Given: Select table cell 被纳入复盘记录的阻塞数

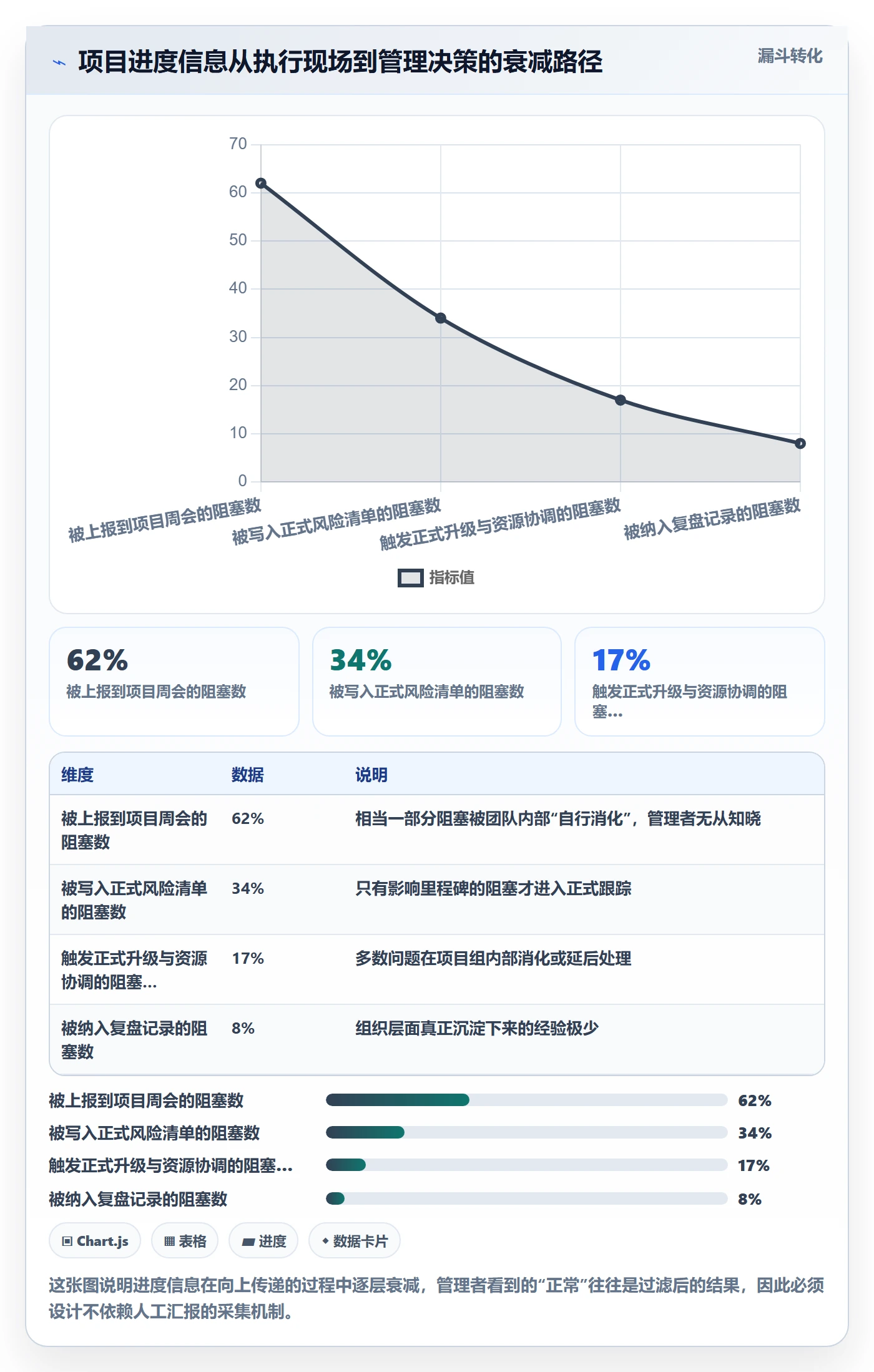Looking at the screenshot, I should [134, 1040].
